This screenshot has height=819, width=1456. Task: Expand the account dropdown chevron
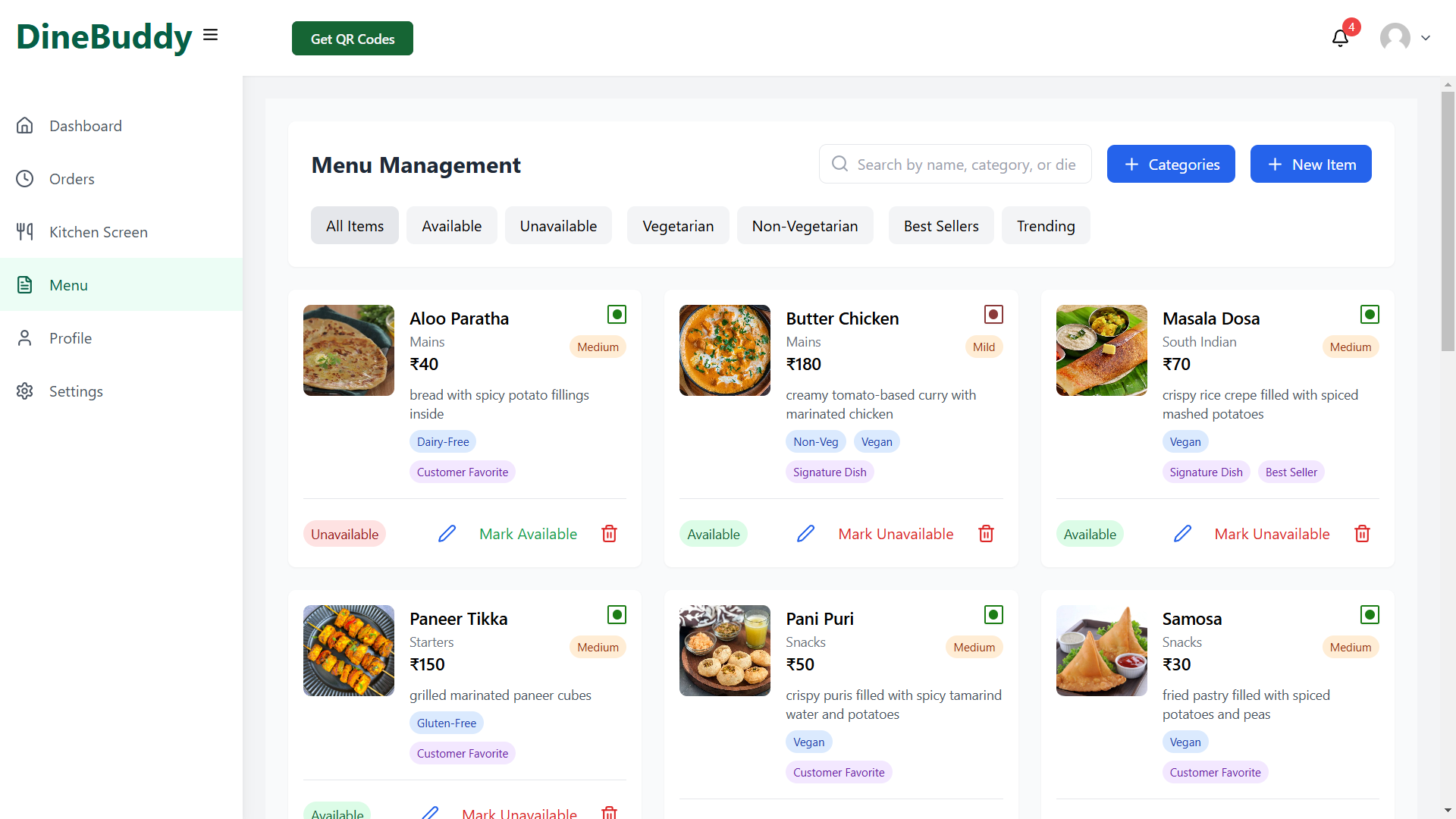(x=1426, y=38)
